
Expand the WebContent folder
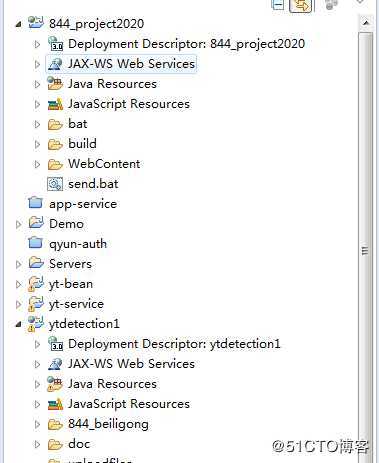pos(37,164)
